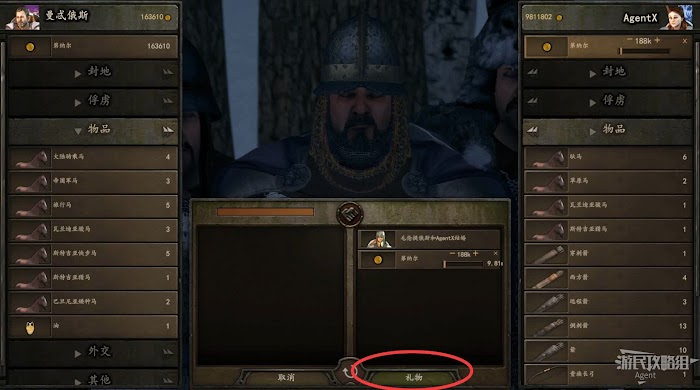The height and width of the screenshot is (390, 700).
Task: Adjust the denar amount slider in right panel
Action: (x=645, y=52)
